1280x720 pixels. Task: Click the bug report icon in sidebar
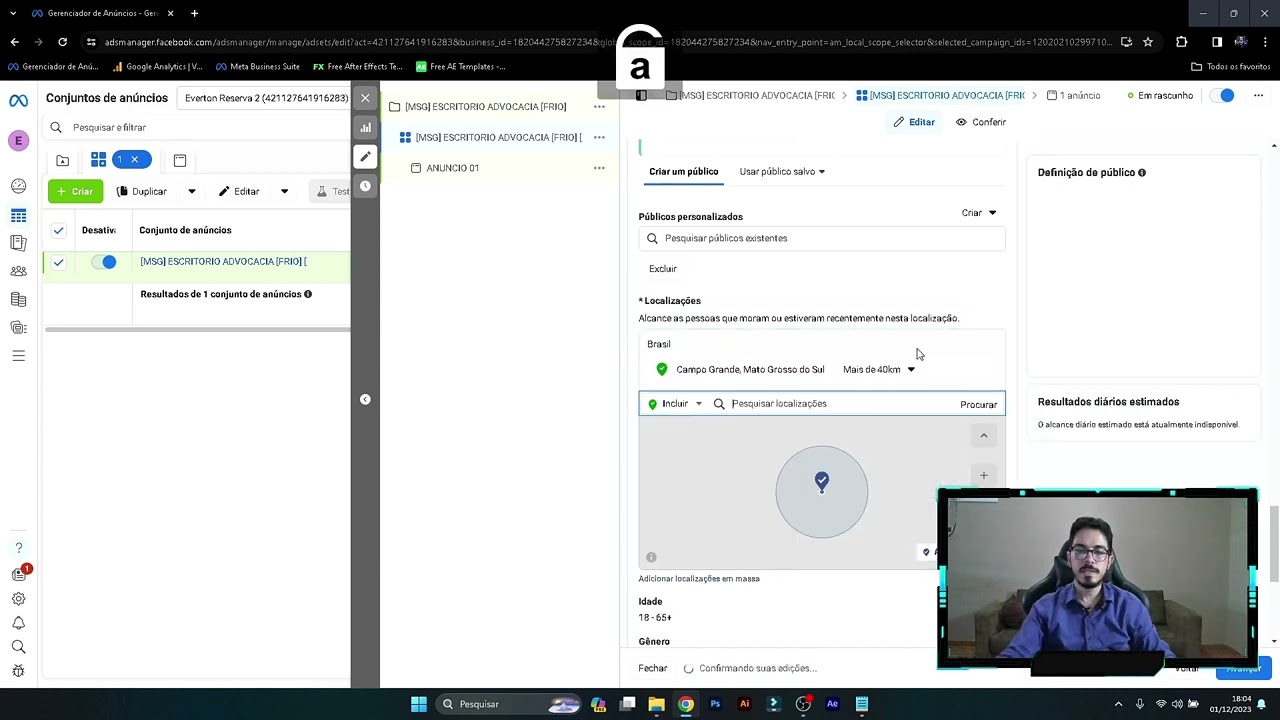pos(18,671)
